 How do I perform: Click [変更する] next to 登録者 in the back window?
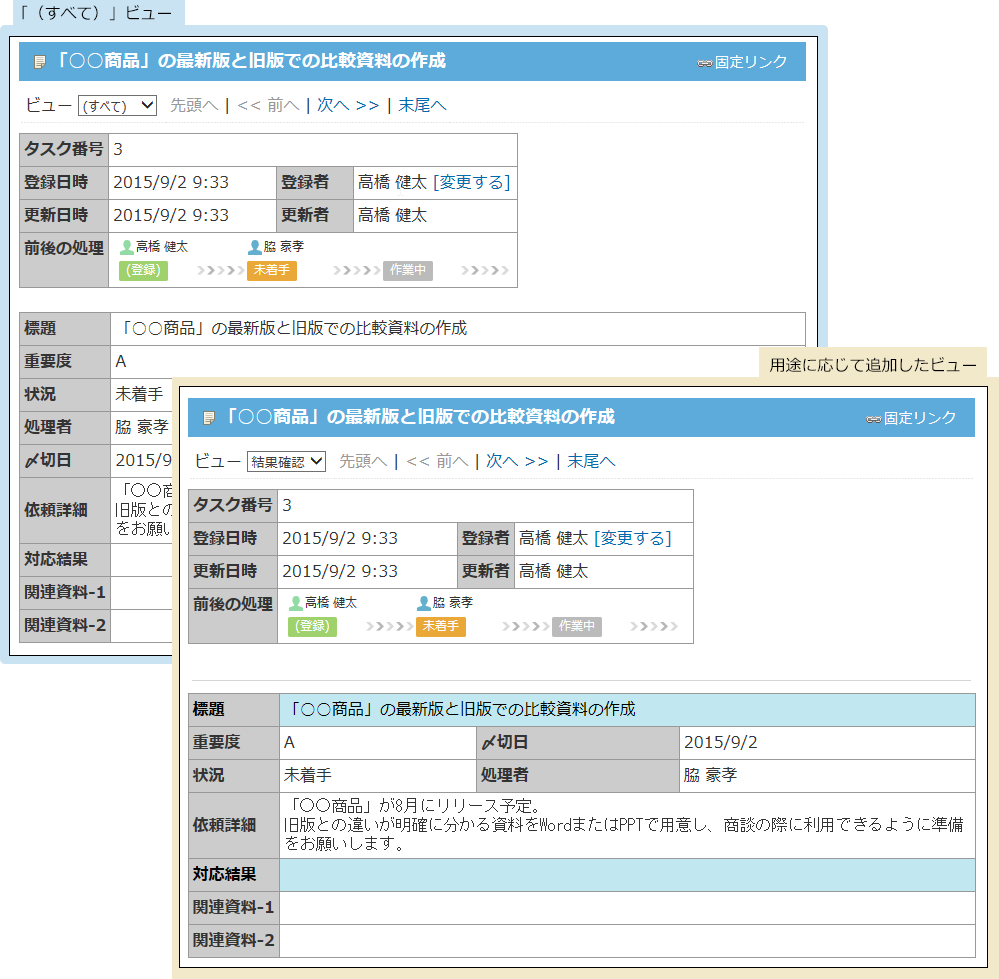coord(471,182)
